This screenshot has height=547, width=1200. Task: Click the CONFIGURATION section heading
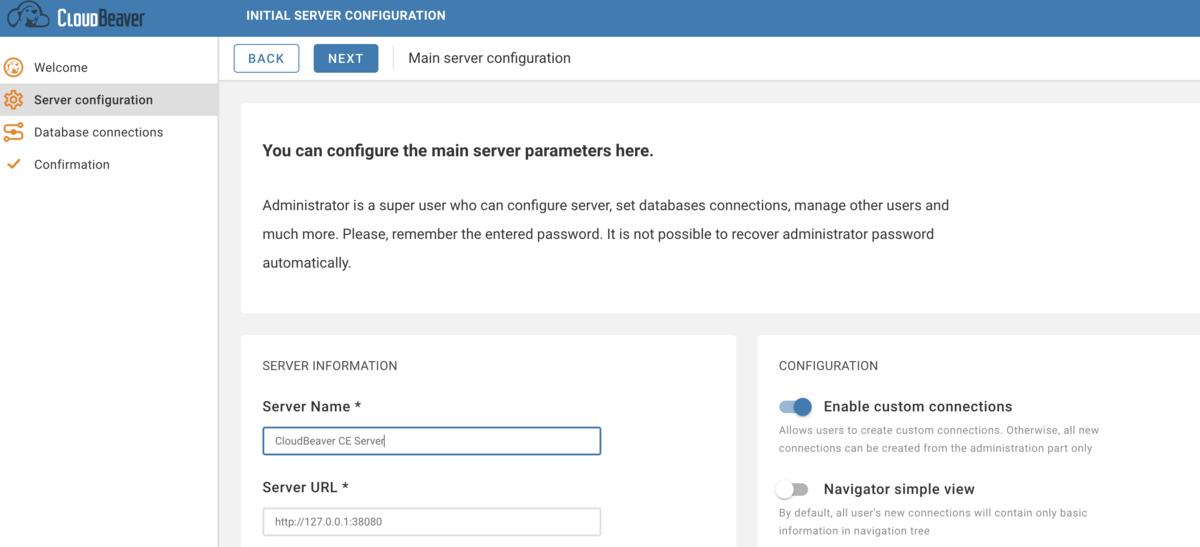pyautogui.click(x=829, y=366)
